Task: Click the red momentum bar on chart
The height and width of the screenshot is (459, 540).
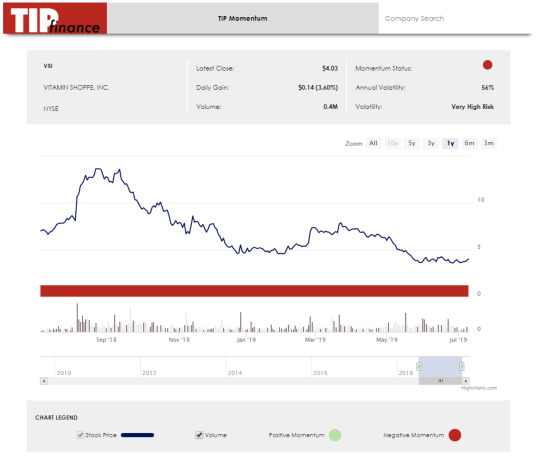Action: 254,291
